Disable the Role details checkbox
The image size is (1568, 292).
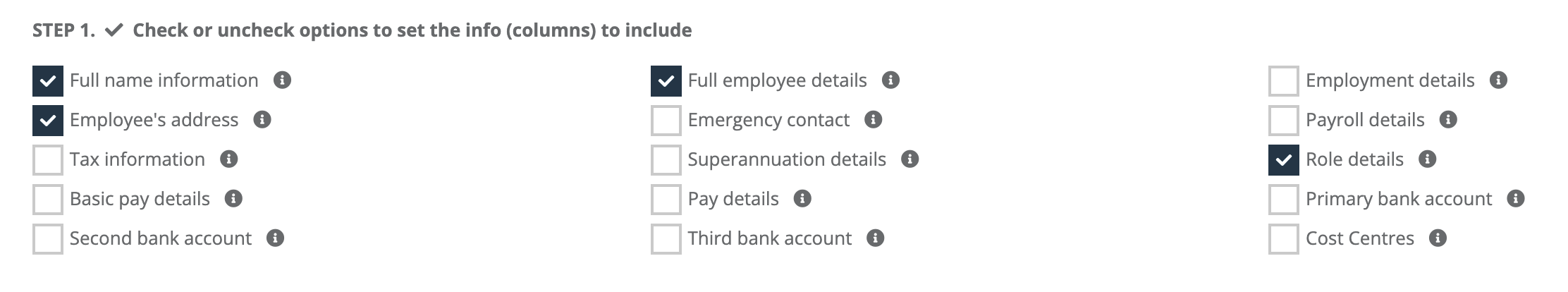pos(1284,160)
